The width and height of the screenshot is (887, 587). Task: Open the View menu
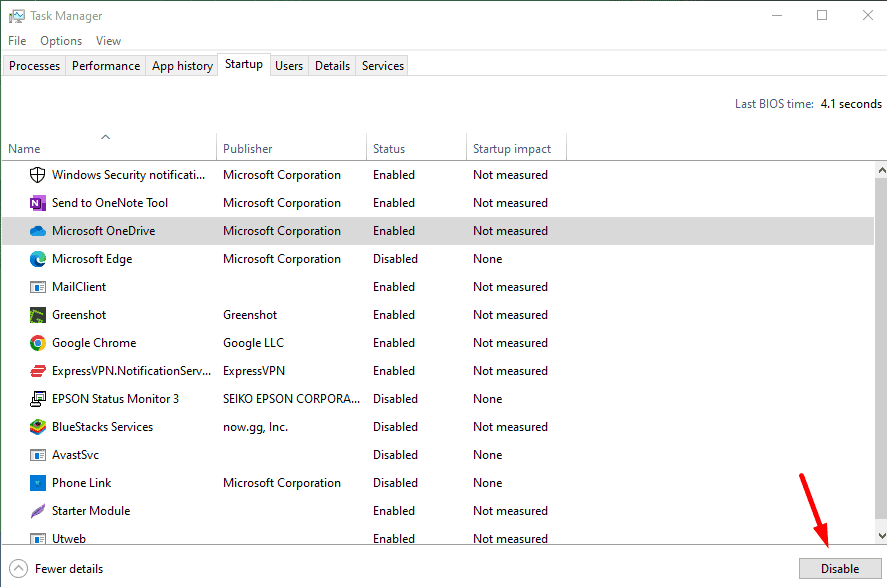pyautogui.click(x=108, y=41)
